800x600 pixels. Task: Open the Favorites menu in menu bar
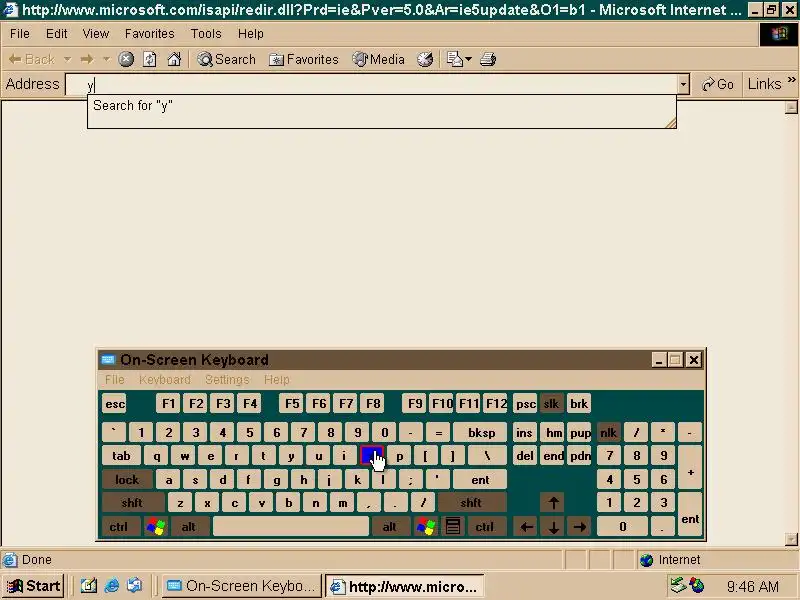click(149, 34)
